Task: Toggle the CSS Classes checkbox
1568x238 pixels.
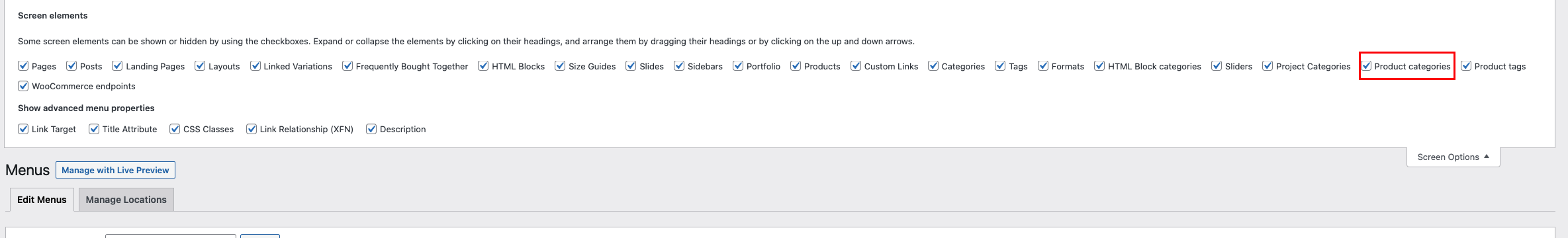Action: 175,129
